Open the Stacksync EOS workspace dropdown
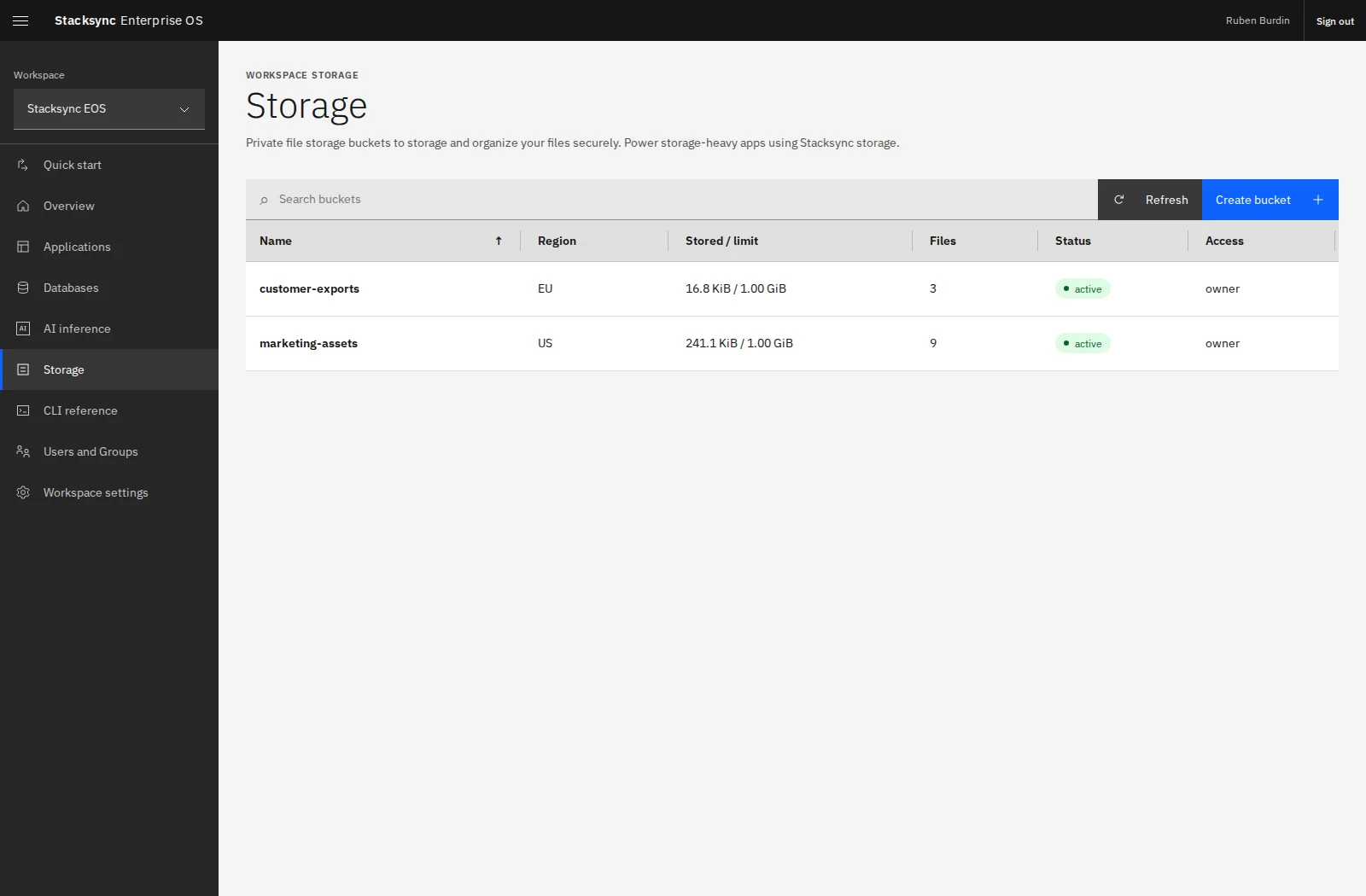1366x896 pixels. tap(109, 109)
